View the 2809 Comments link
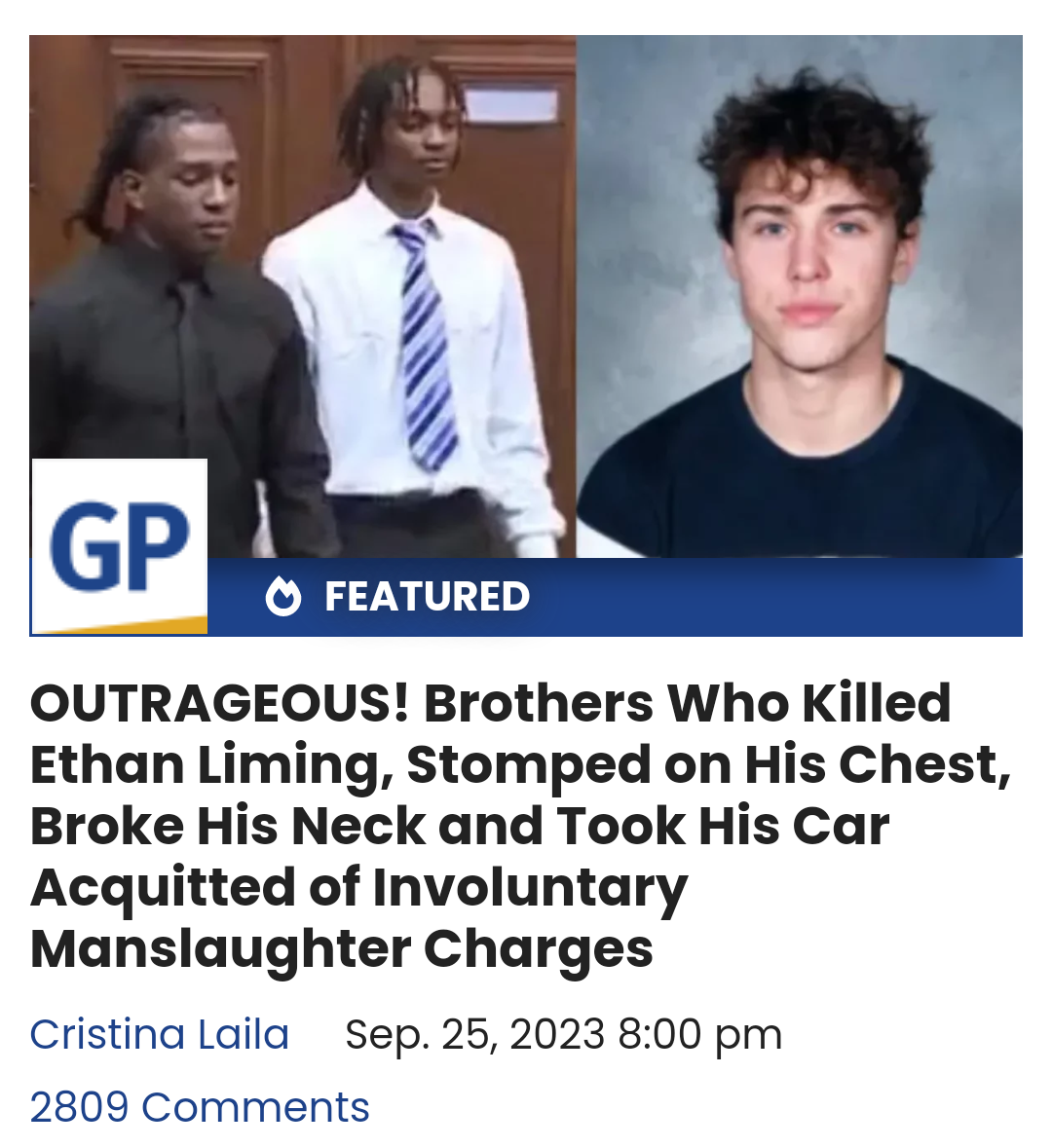 (x=200, y=1106)
